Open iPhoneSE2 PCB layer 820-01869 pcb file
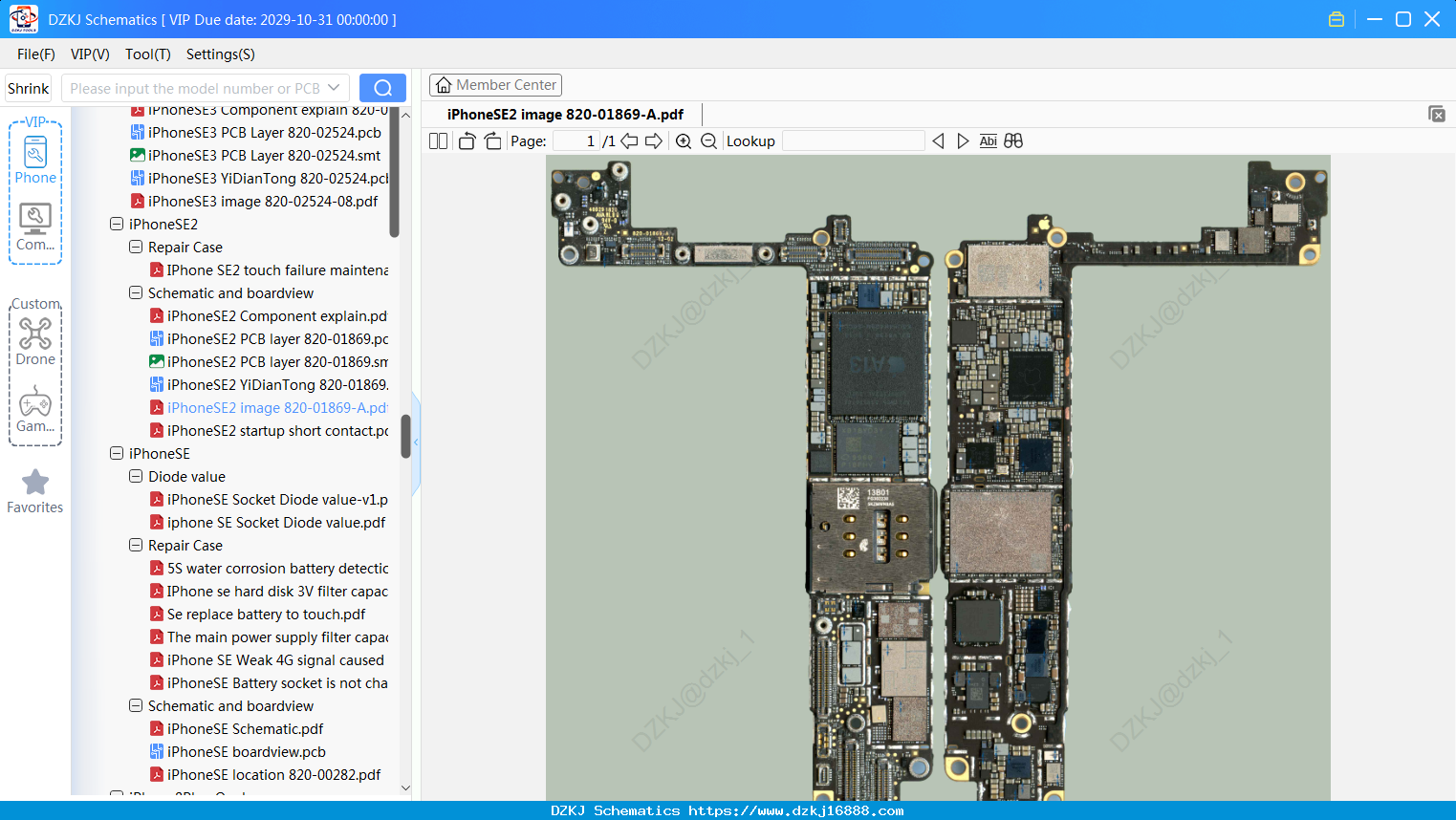1456x820 pixels. (x=269, y=339)
